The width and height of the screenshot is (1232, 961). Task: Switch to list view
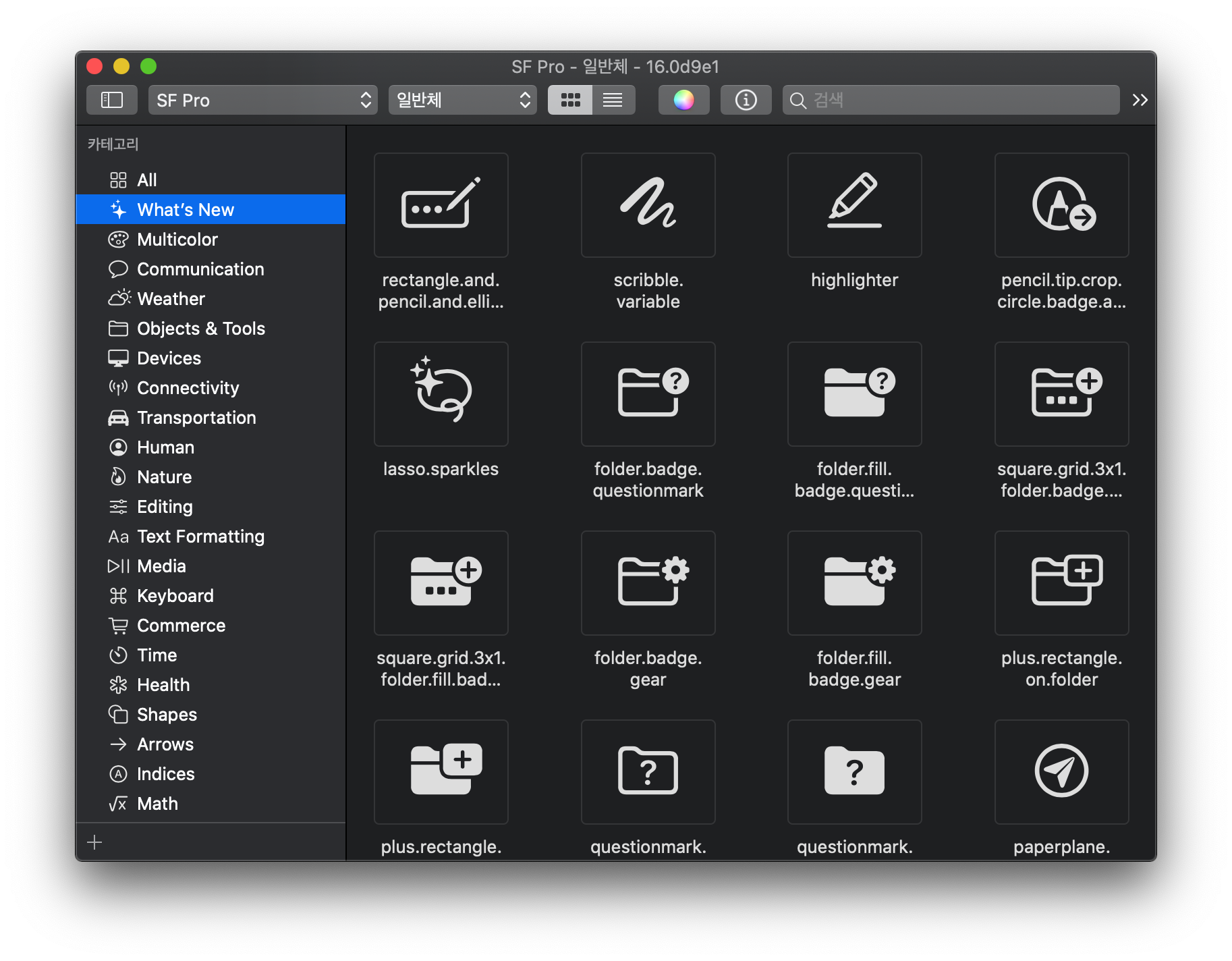[613, 101]
